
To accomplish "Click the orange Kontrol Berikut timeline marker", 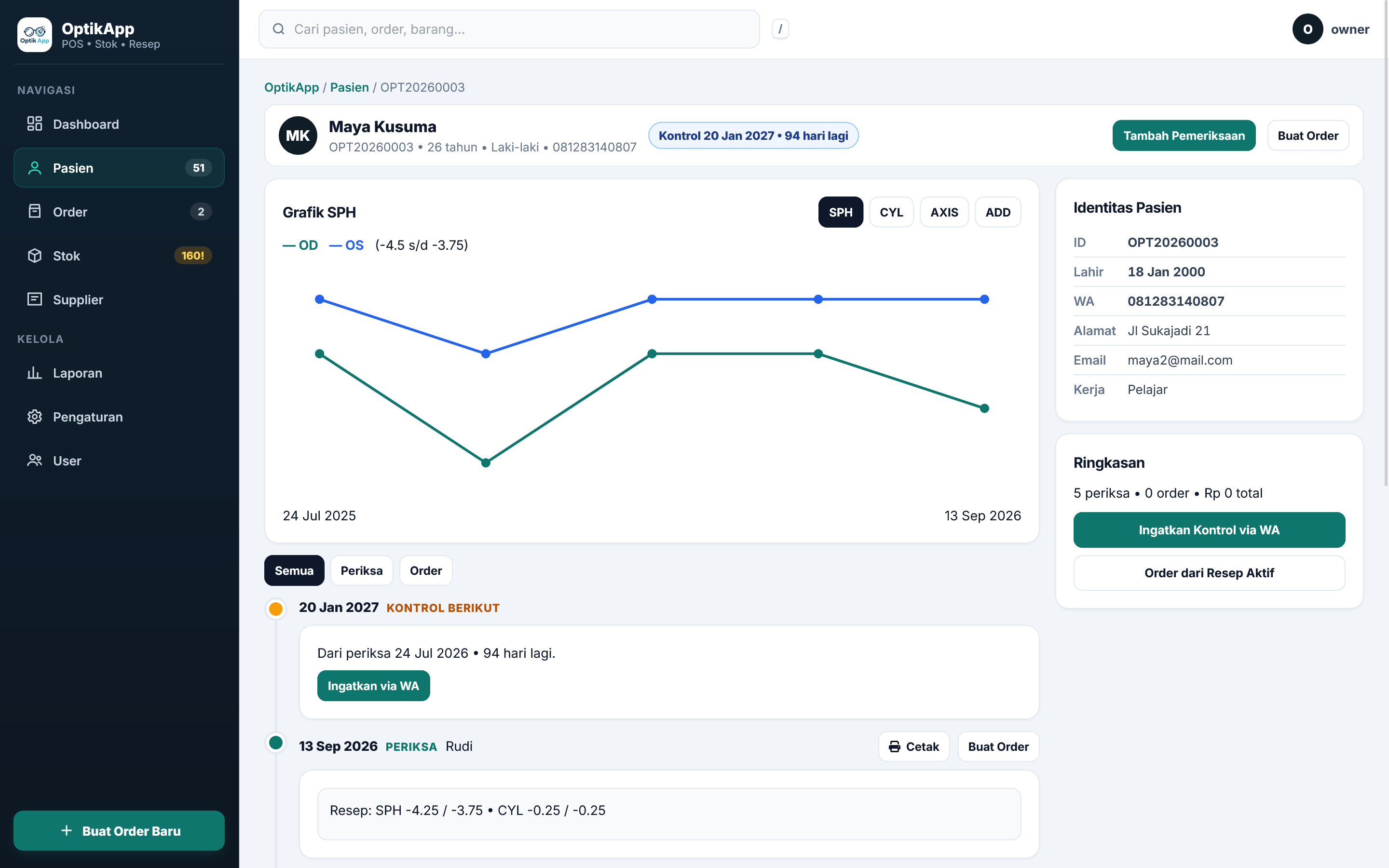I will coord(276,609).
